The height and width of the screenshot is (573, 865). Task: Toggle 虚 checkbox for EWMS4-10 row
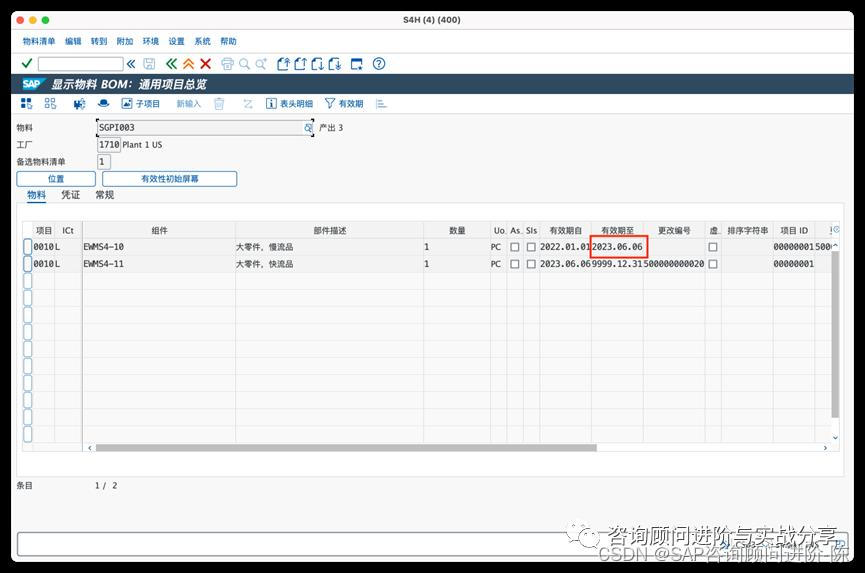[713, 247]
